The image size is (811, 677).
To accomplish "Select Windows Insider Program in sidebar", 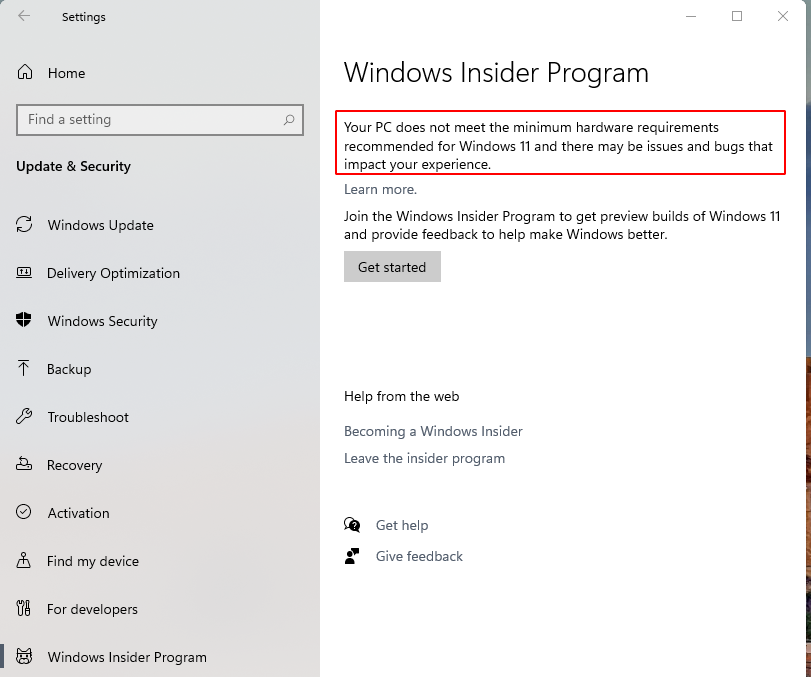I will [x=127, y=657].
